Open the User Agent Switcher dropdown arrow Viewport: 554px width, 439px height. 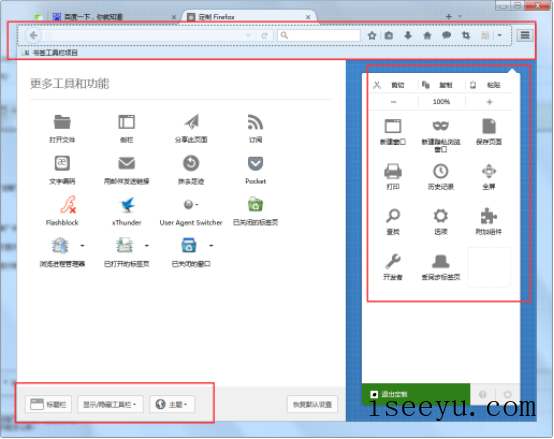pos(197,204)
